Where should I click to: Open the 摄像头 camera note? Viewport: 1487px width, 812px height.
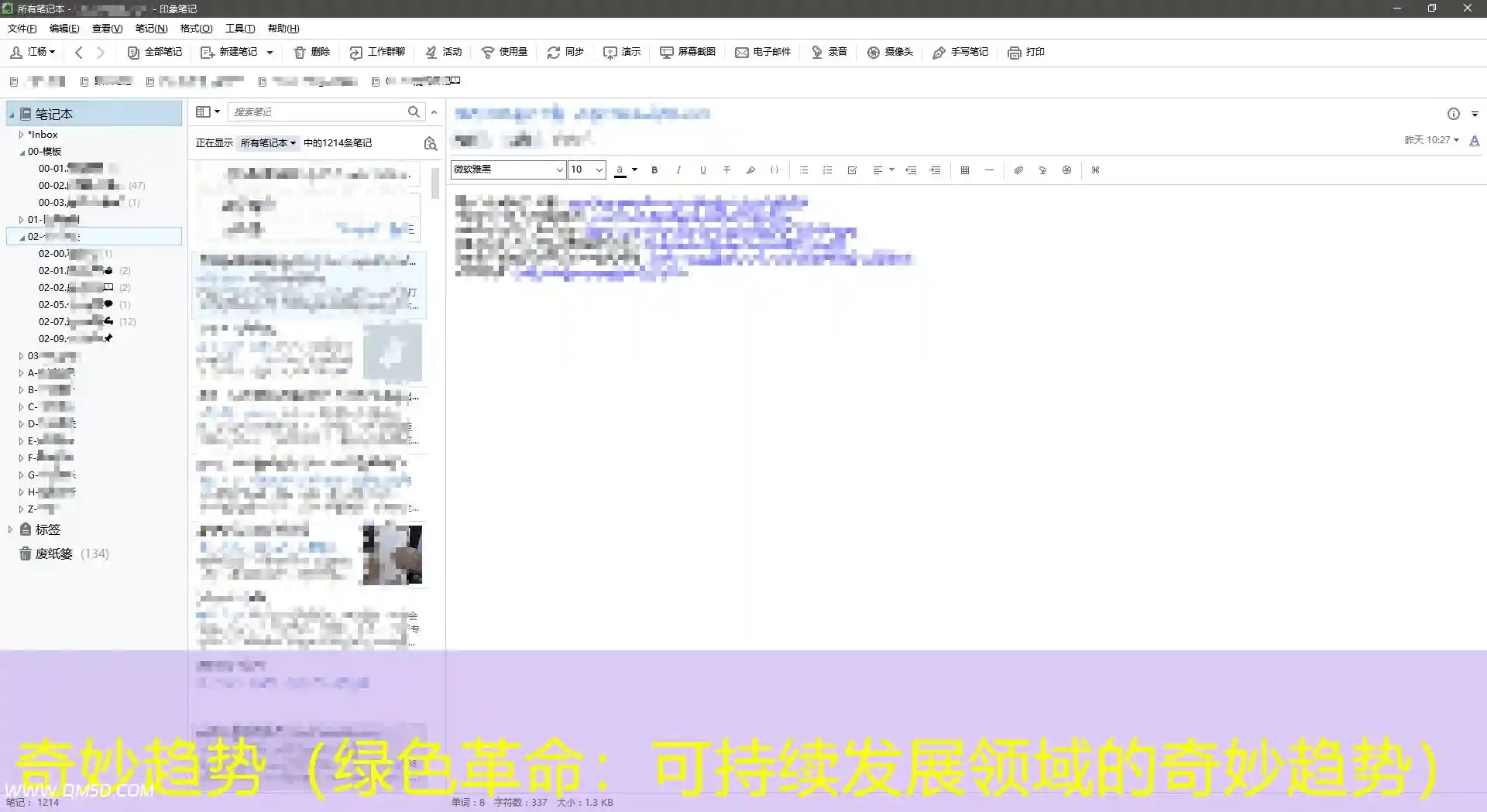coord(891,52)
